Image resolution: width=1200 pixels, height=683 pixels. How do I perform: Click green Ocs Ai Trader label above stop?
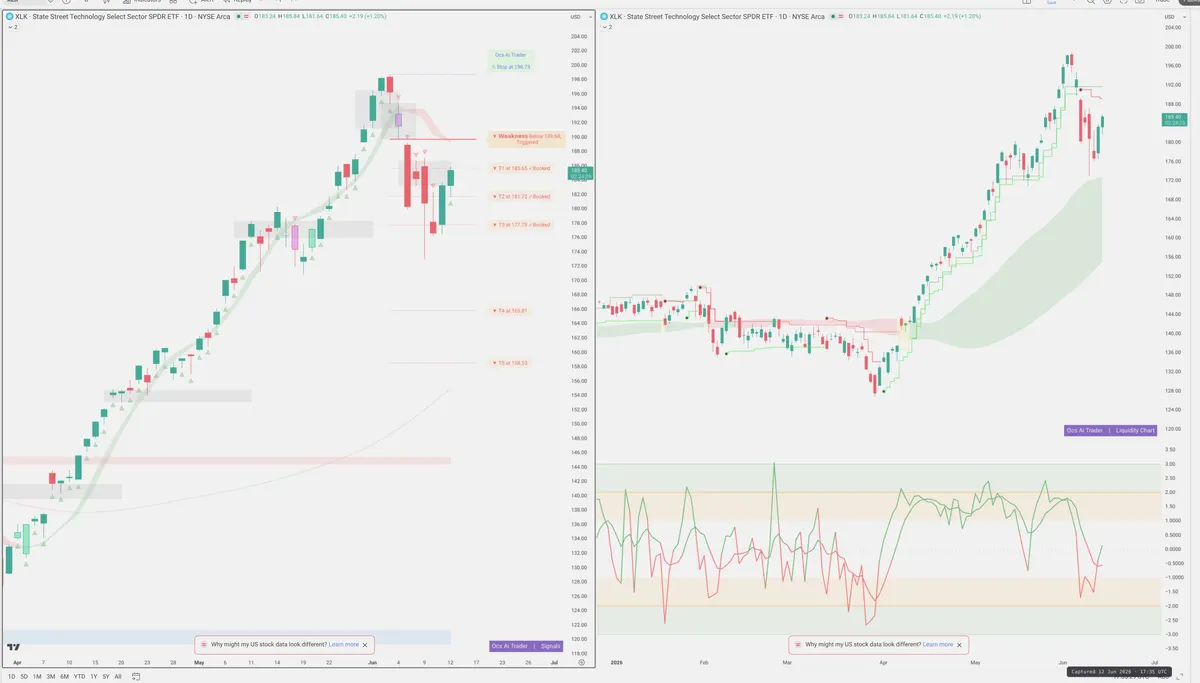512,55
